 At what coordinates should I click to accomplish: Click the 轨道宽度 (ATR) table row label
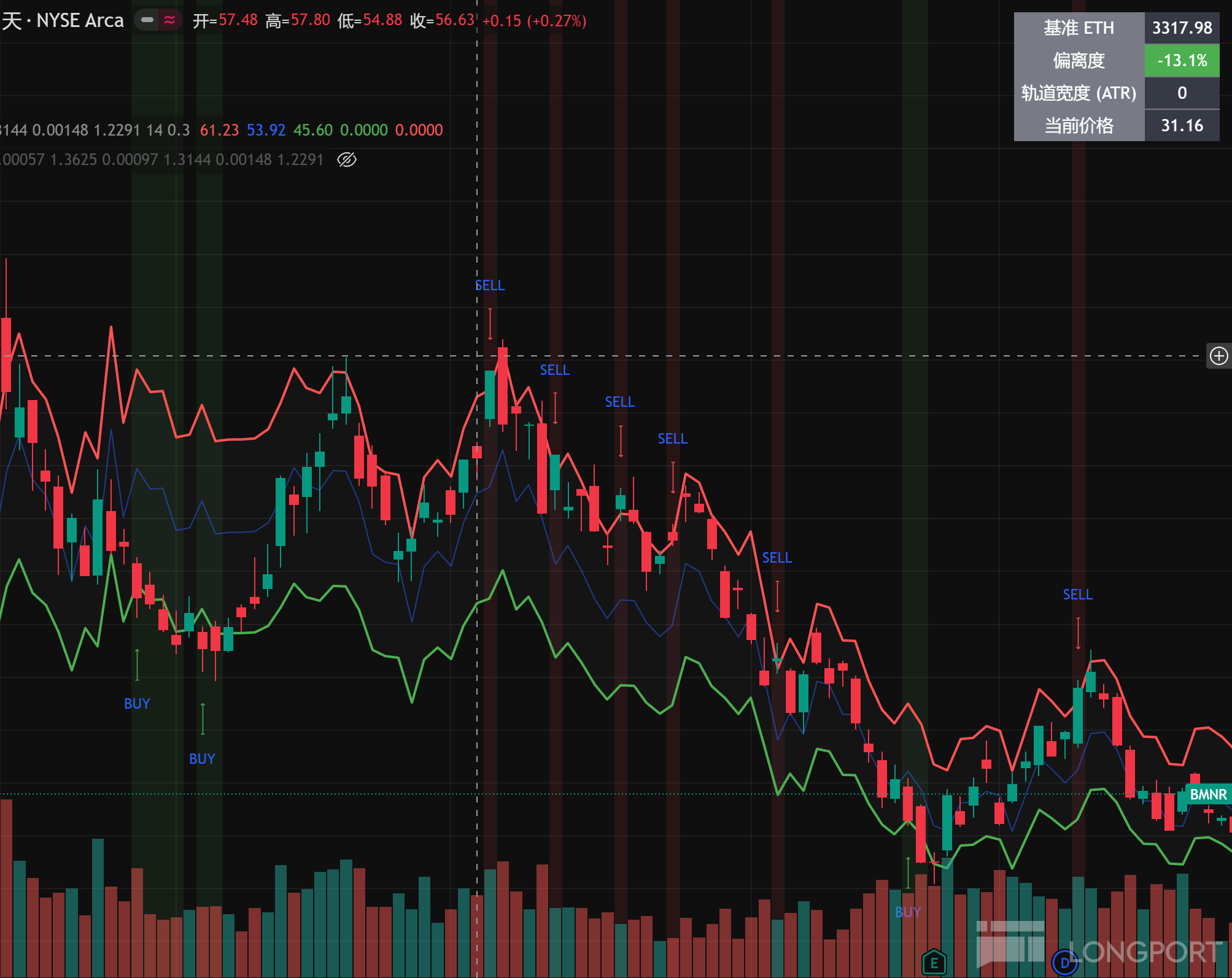[x=1079, y=93]
